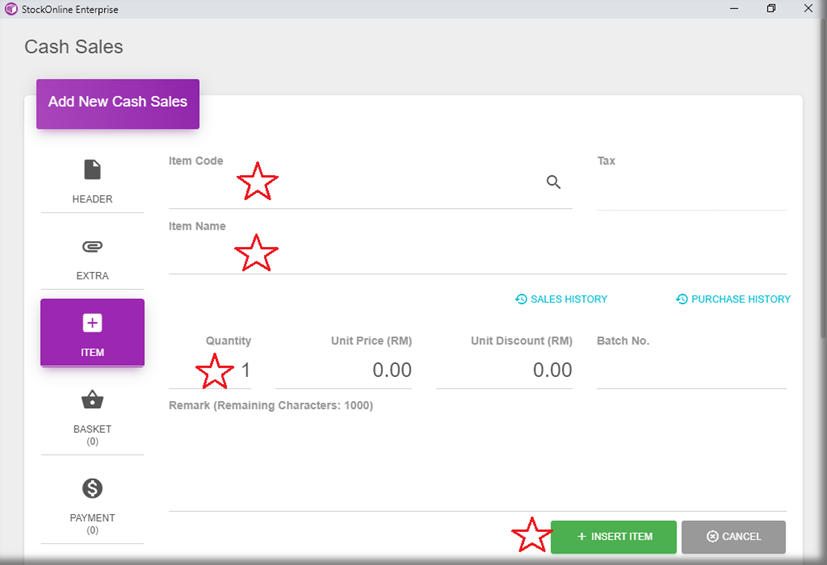Click the search magnifier icon in Item Code
The height and width of the screenshot is (565, 827).
553,182
